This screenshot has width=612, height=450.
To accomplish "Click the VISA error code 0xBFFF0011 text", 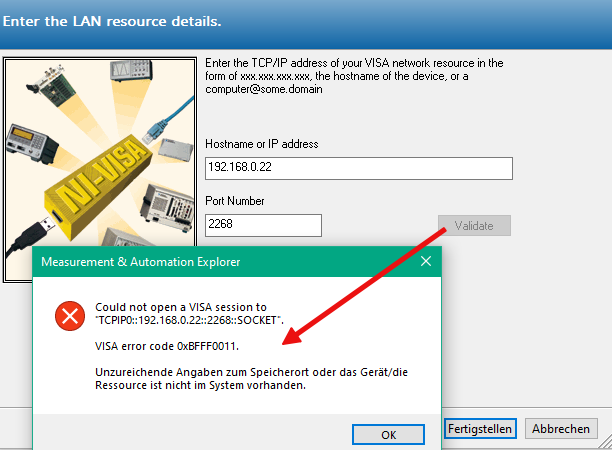I will (x=167, y=346).
